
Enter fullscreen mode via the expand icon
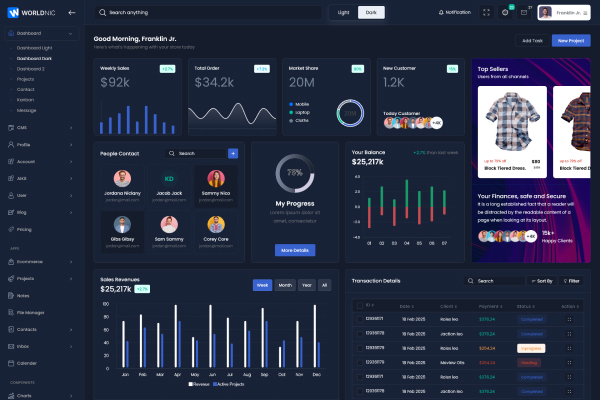pyautogui.click(x=486, y=12)
